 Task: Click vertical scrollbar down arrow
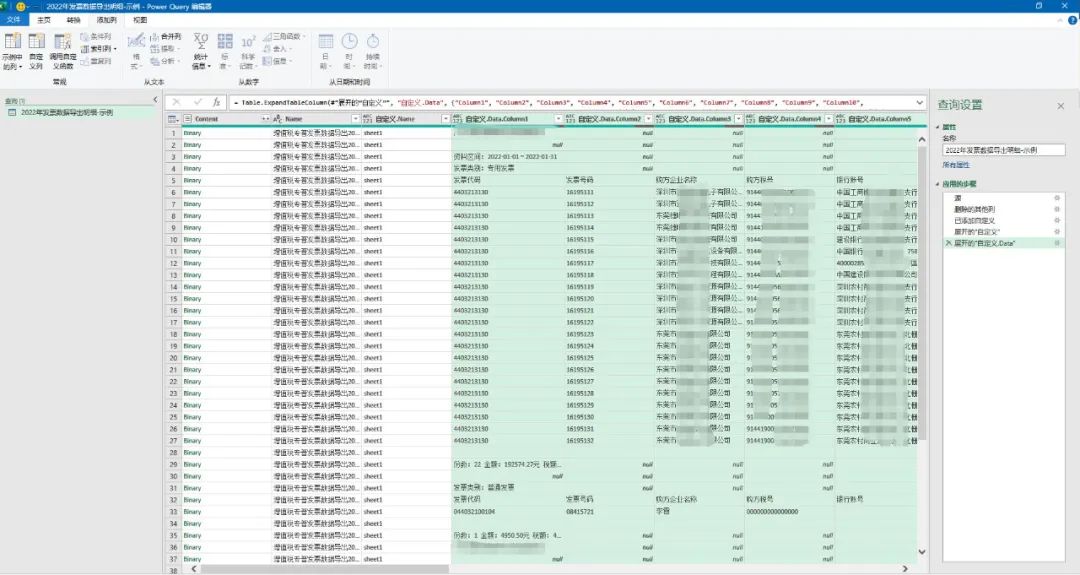coord(922,552)
